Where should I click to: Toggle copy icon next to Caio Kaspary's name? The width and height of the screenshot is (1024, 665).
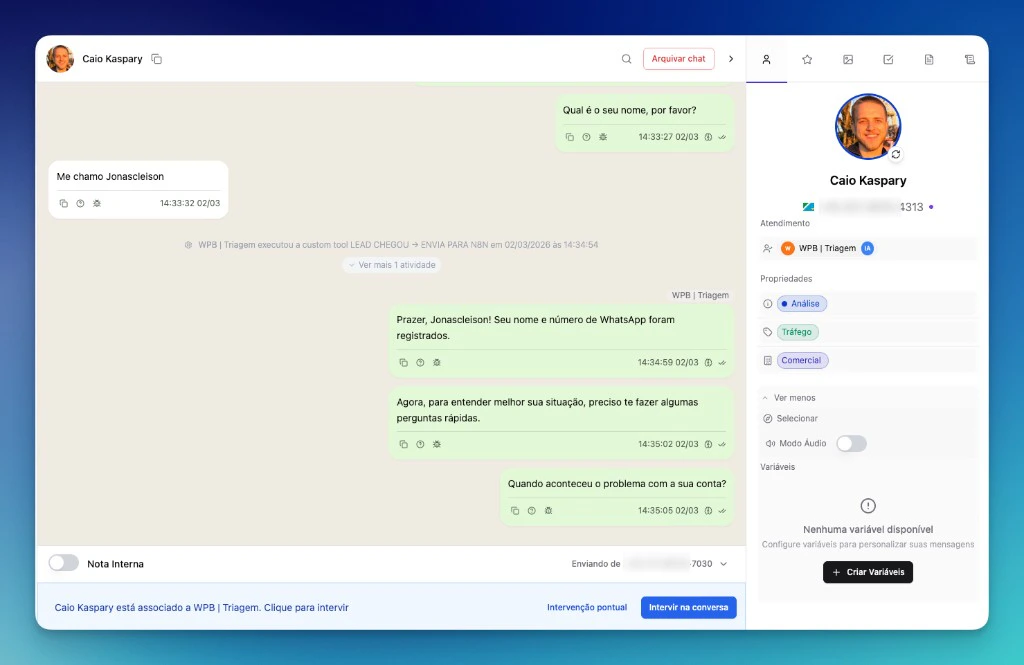(156, 59)
